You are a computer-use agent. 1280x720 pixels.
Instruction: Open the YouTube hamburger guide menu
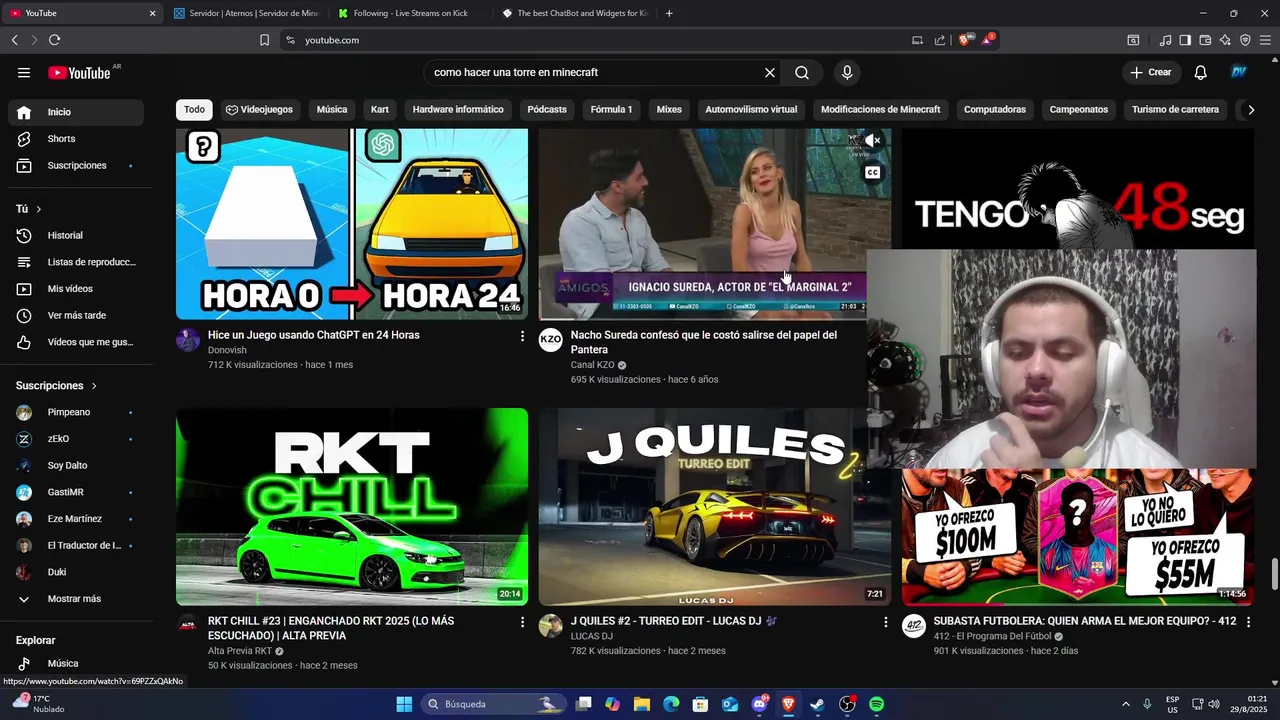click(24, 72)
